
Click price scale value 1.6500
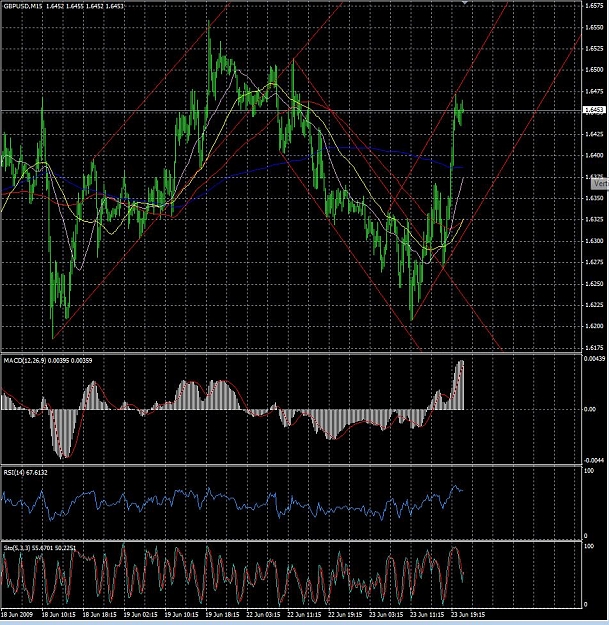[594, 70]
